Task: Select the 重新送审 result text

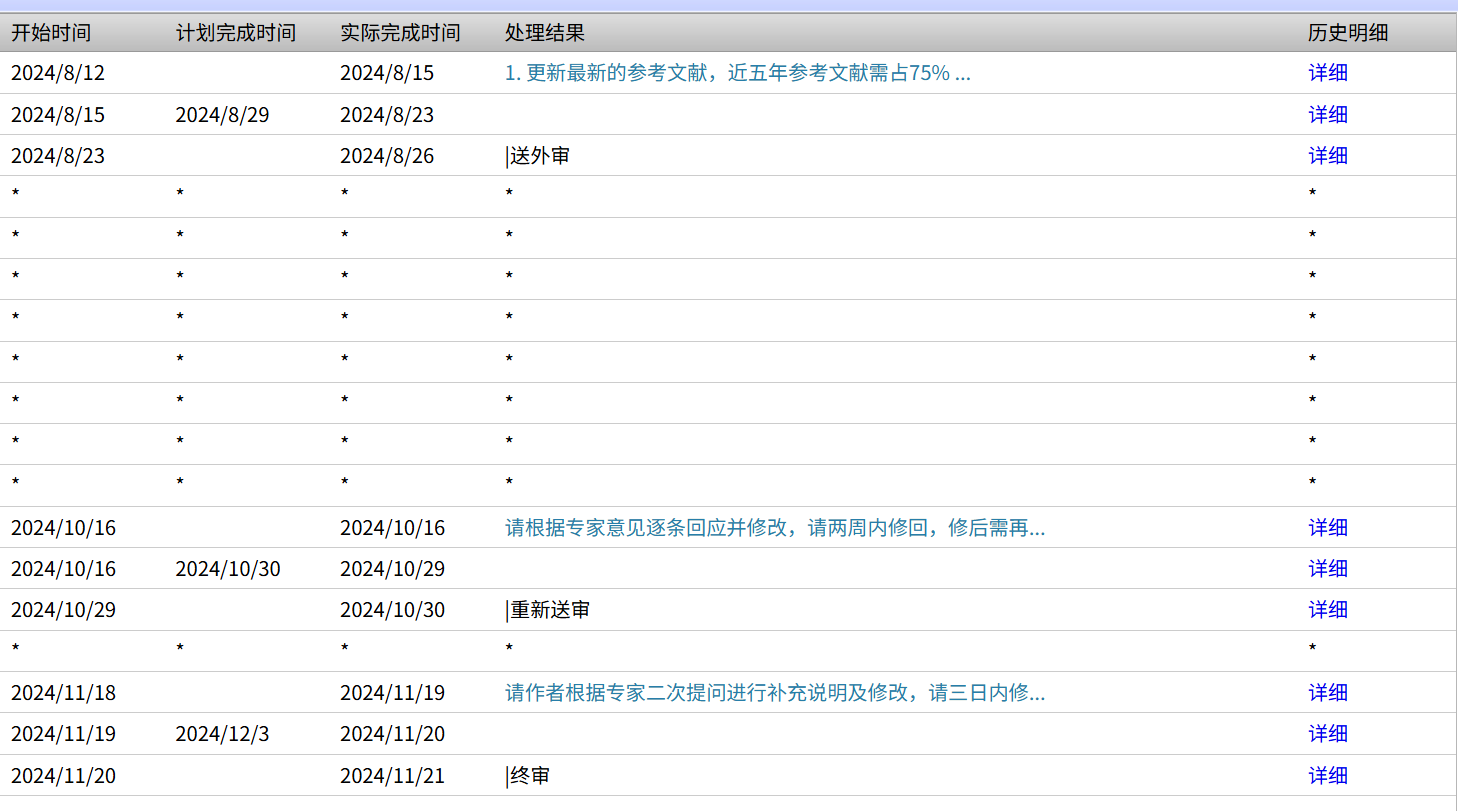Action: pyautogui.click(x=550, y=610)
